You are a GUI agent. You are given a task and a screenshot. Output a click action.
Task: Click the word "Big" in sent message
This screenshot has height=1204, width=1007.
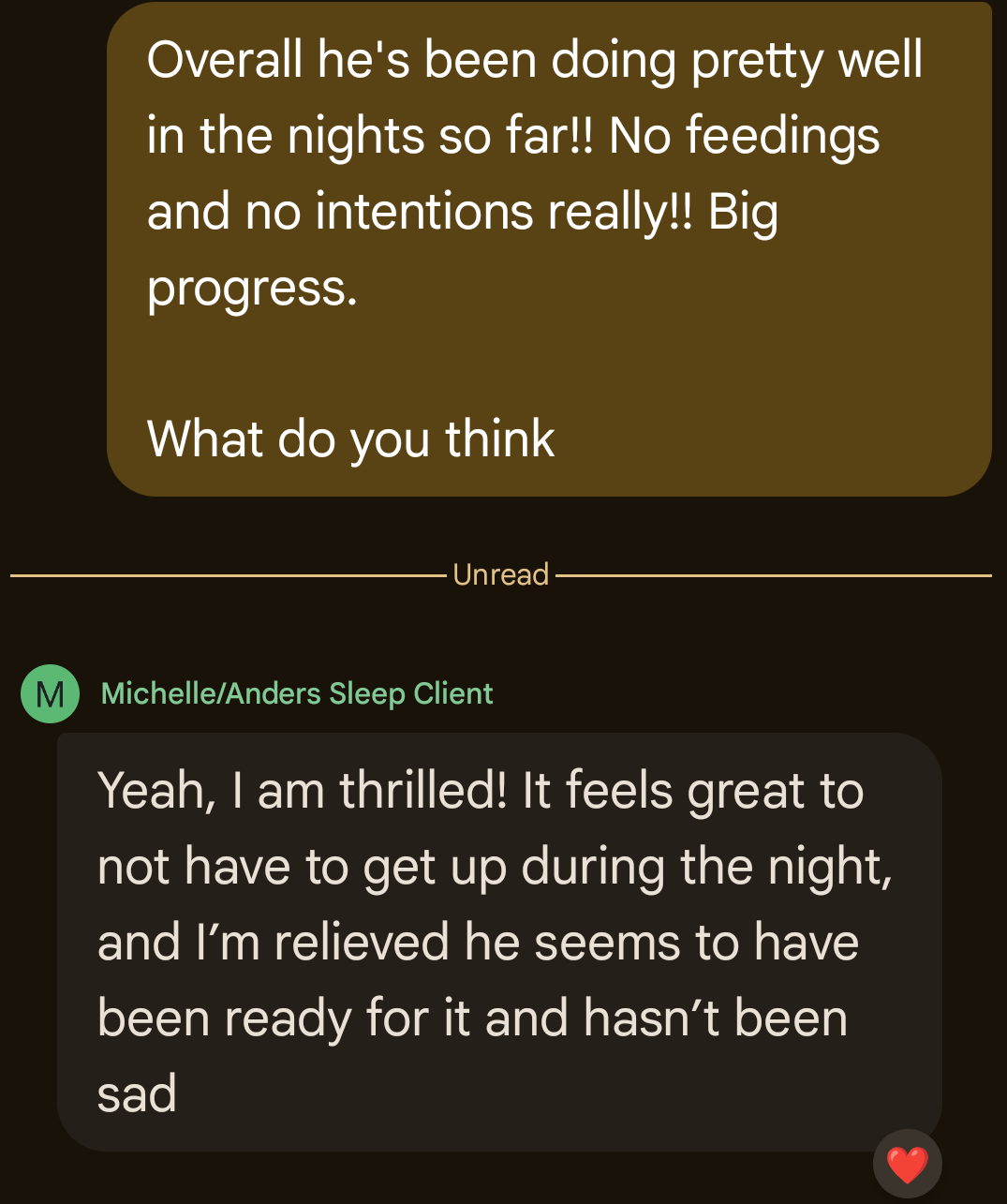point(743,212)
